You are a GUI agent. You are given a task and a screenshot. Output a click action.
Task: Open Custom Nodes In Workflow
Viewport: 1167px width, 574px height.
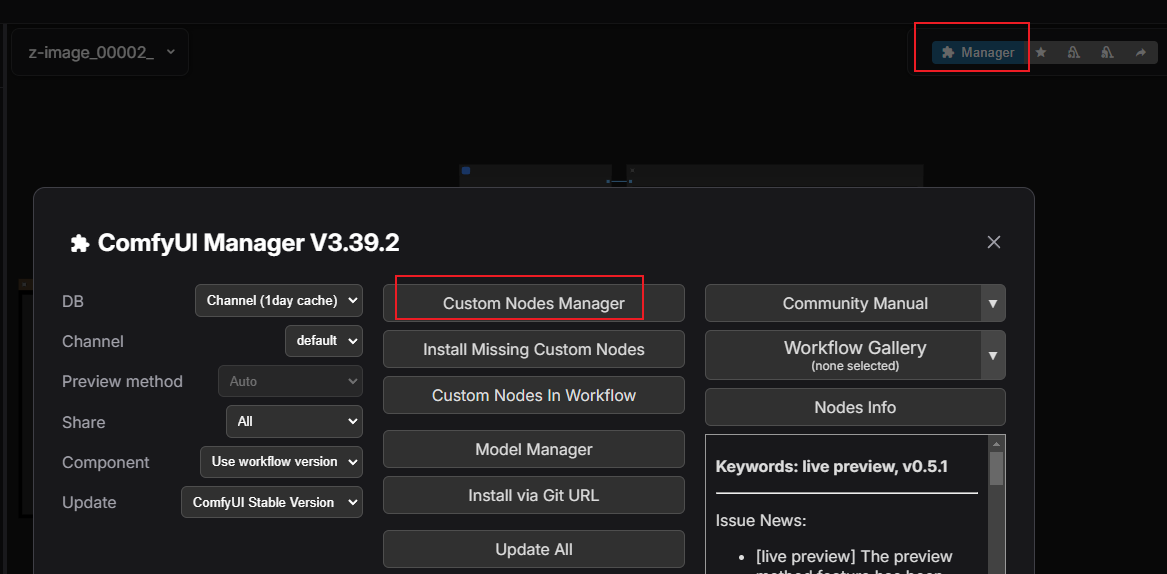point(534,395)
